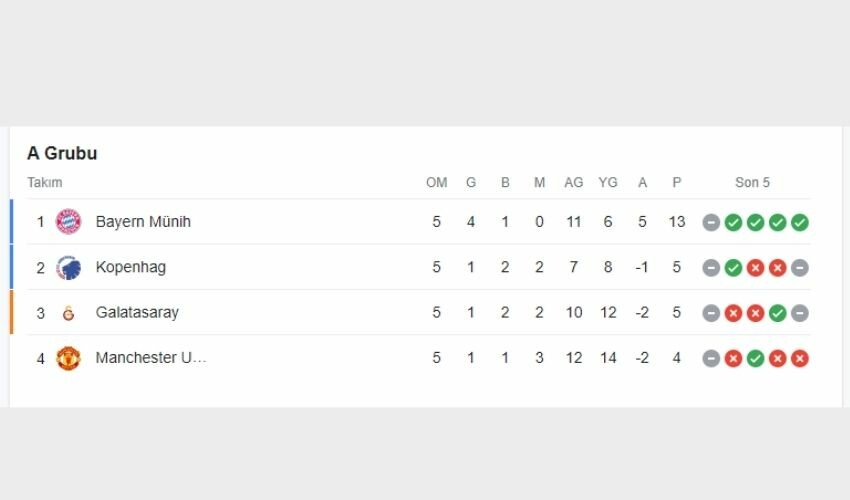Click Bayern Münih's gray upcoming match icon
The width and height of the screenshot is (850, 500).
tap(711, 222)
